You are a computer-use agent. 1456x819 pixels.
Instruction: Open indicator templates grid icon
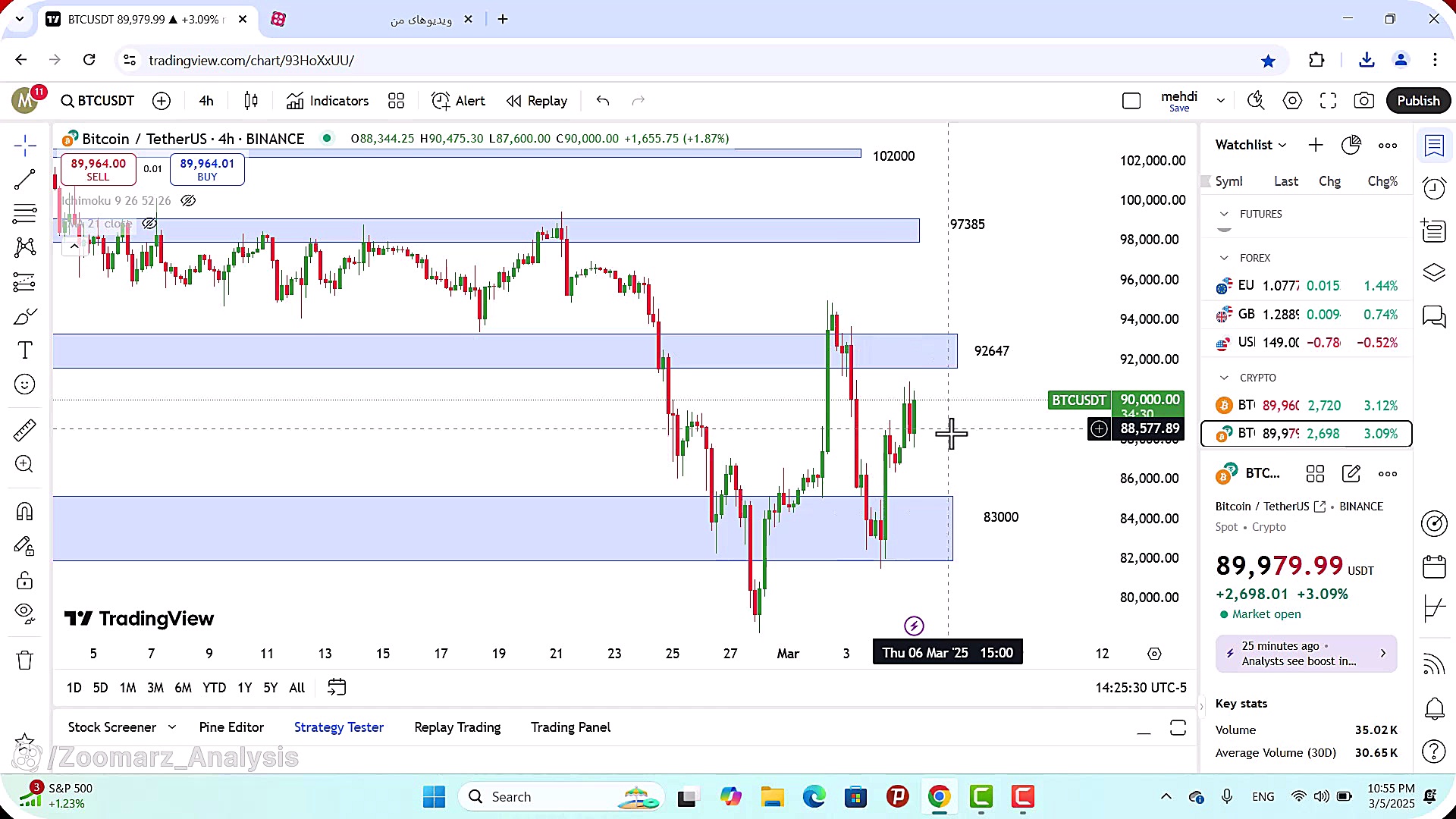(396, 101)
